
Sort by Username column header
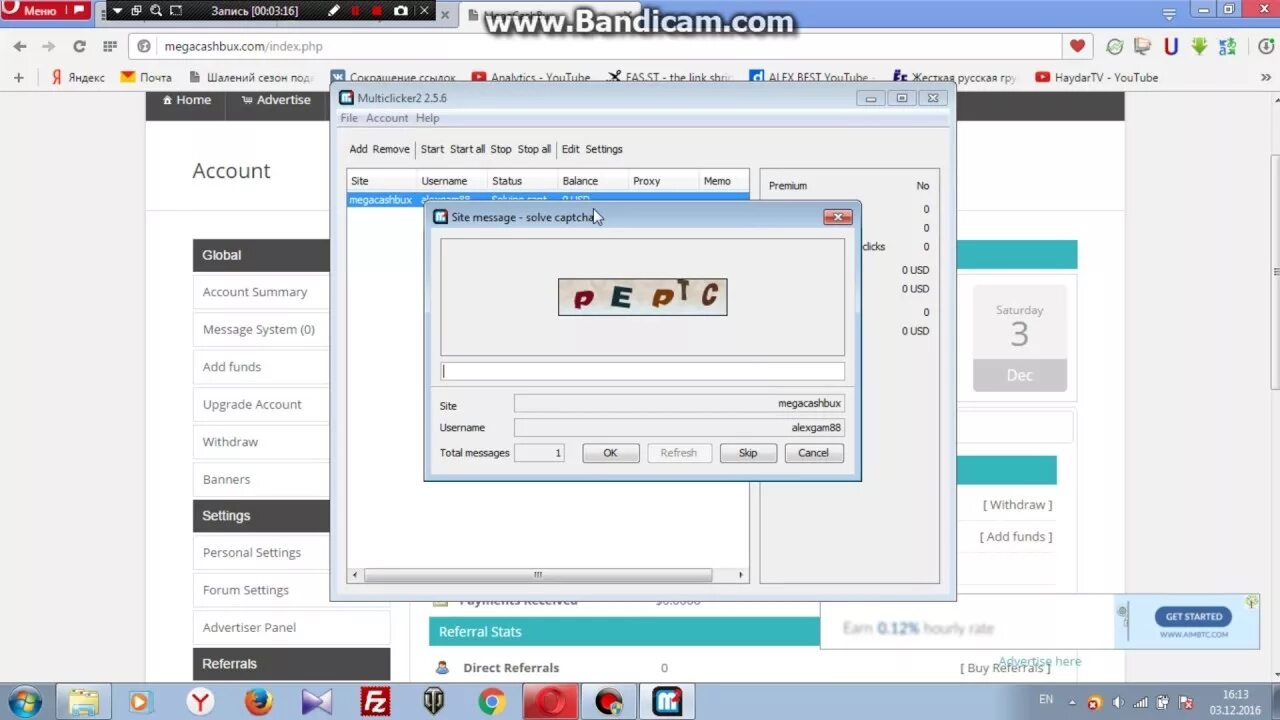[x=452, y=181]
